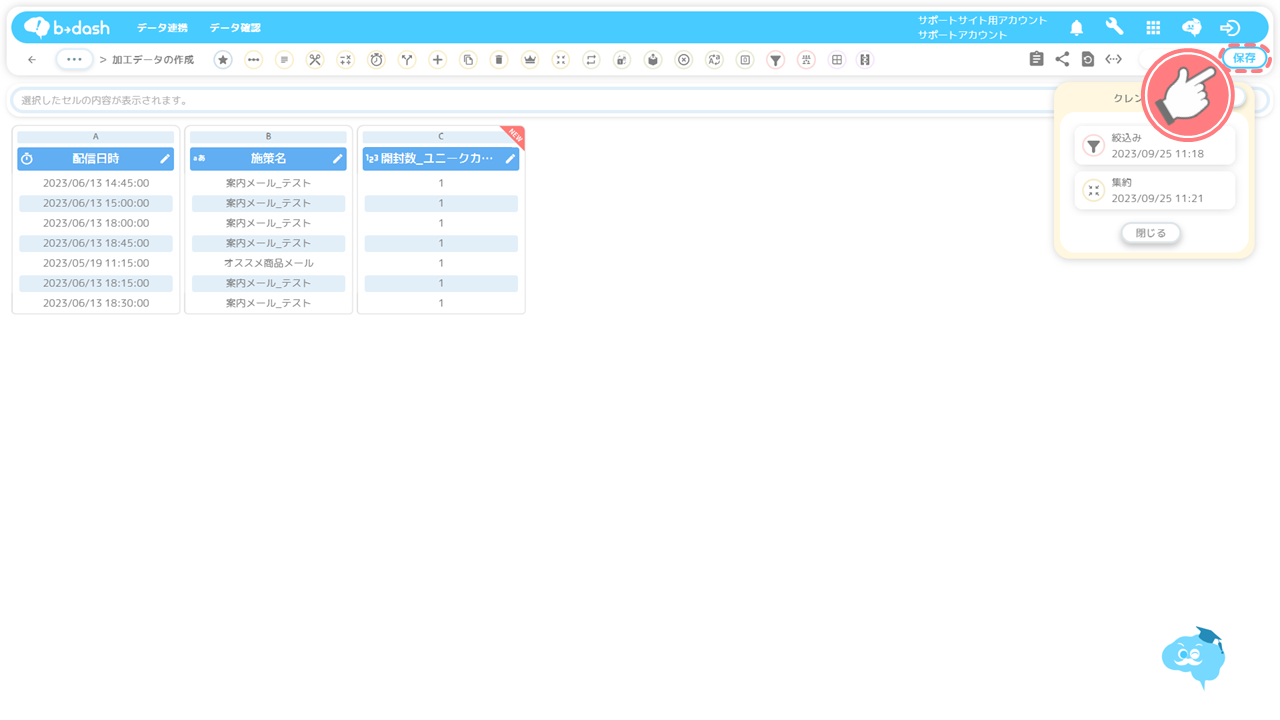
Task: Open the データ連携 menu
Action: coord(162,28)
